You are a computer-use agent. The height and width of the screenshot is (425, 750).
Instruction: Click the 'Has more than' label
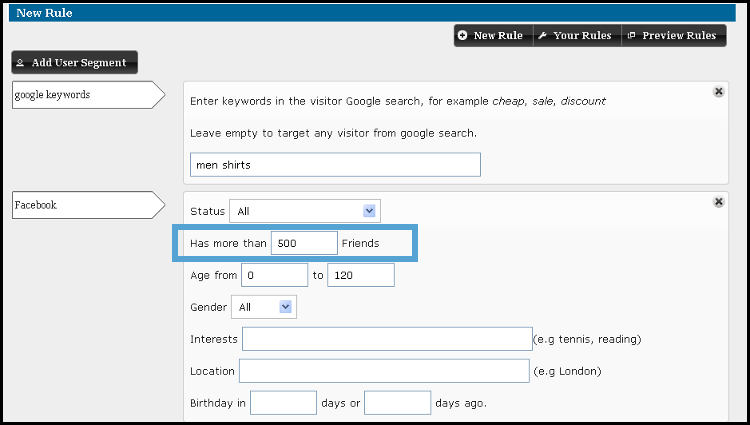tap(228, 243)
